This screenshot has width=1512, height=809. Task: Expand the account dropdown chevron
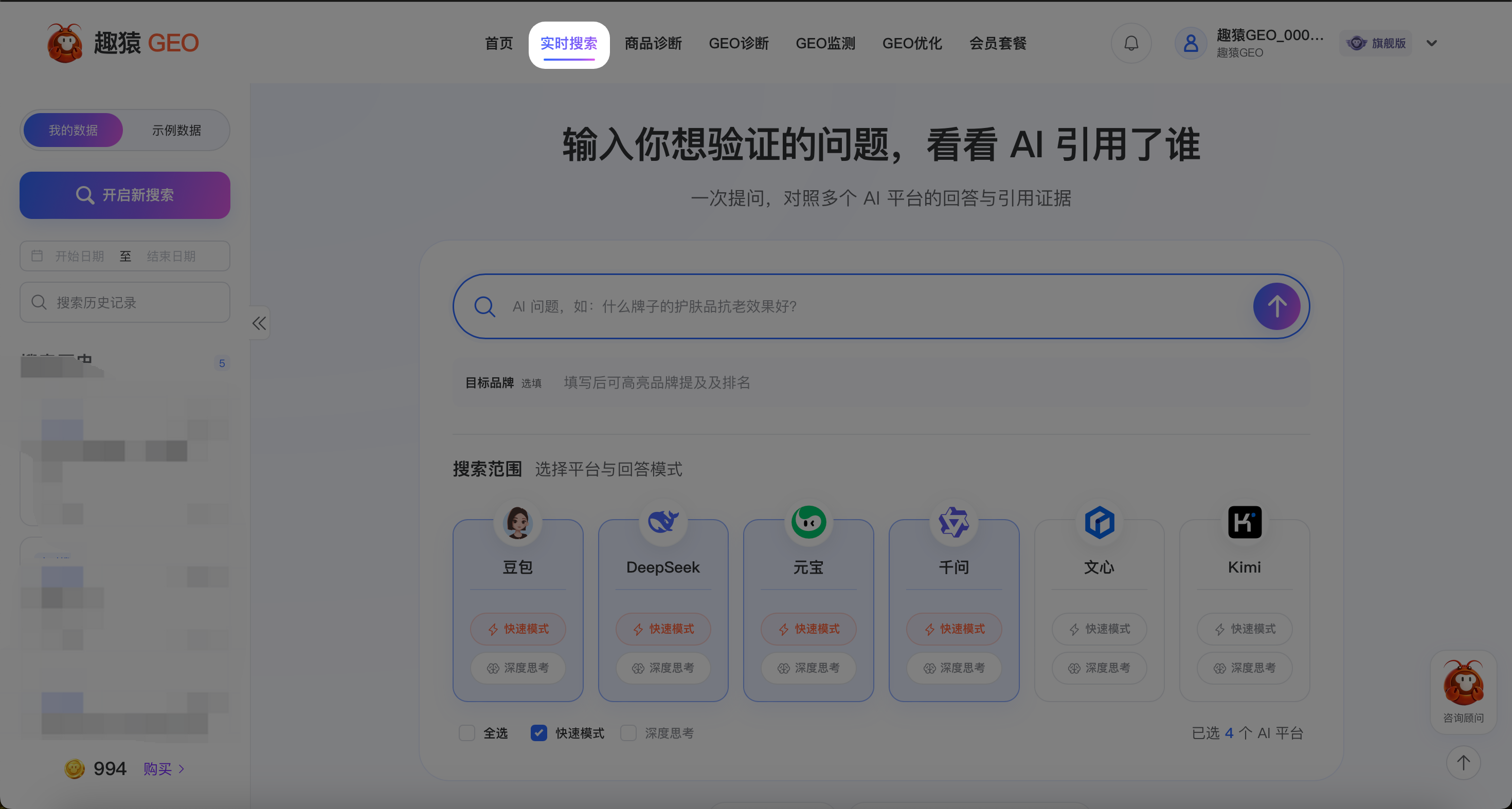(x=1432, y=43)
